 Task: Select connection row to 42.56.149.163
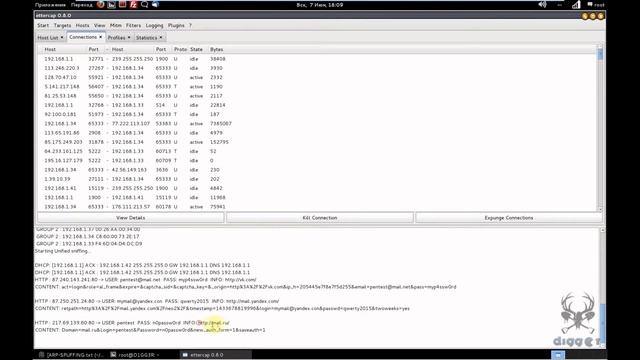point(317,170)
